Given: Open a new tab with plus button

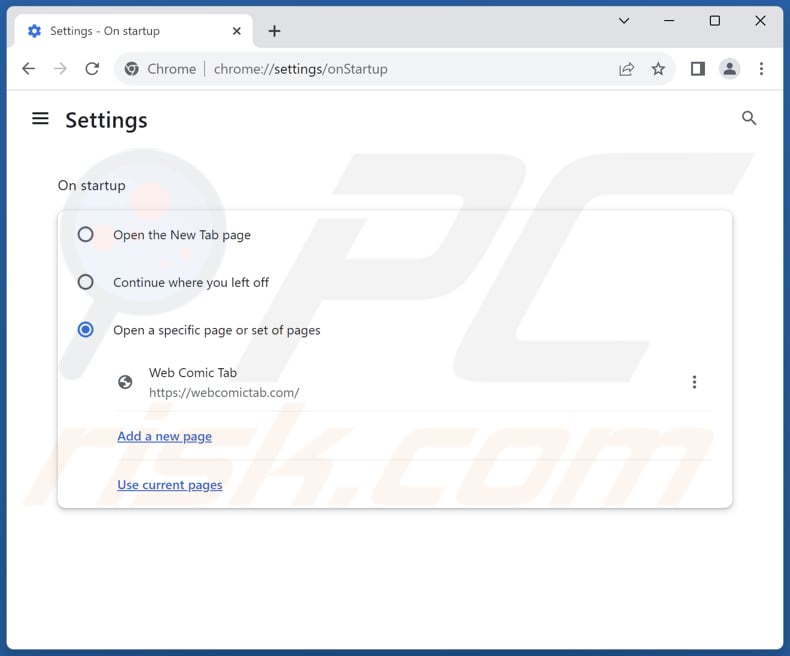Looking at the screenshot, I should (274, 31).
